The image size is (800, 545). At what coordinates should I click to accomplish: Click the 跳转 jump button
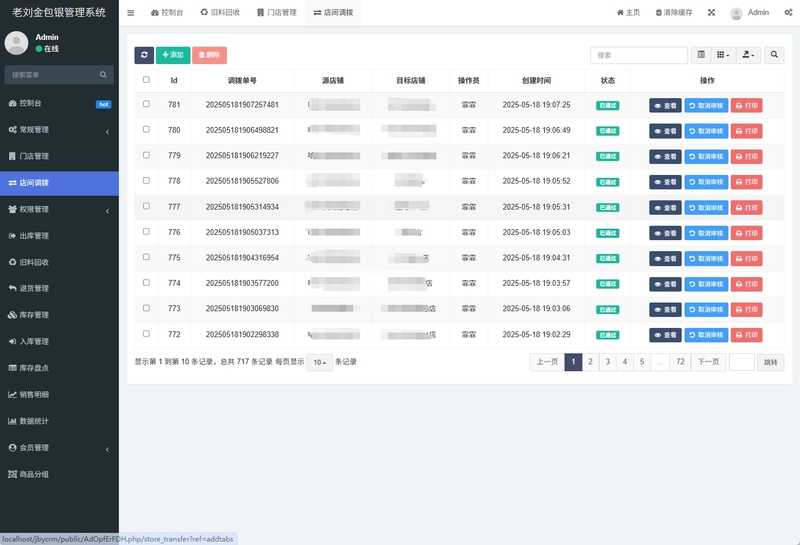coord(770,362)
